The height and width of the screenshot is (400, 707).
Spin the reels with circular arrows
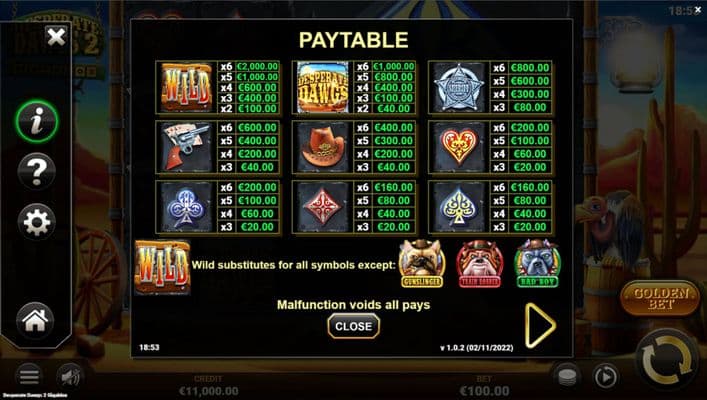click(667, 359)
